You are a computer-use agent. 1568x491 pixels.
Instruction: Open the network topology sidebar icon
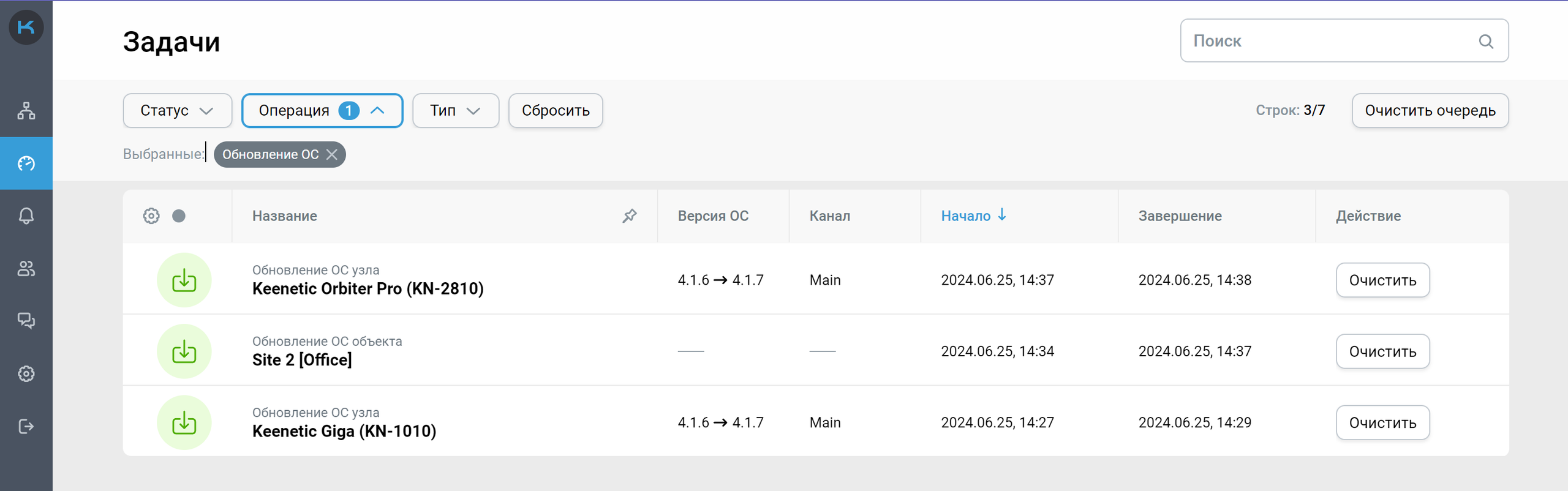[26, 111]
